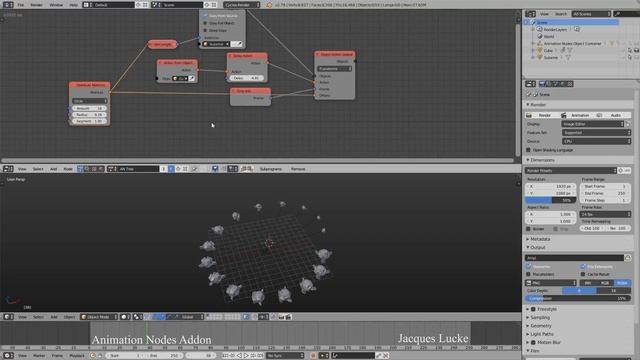Click the End Frame field in Frame Range

(604, 193)
